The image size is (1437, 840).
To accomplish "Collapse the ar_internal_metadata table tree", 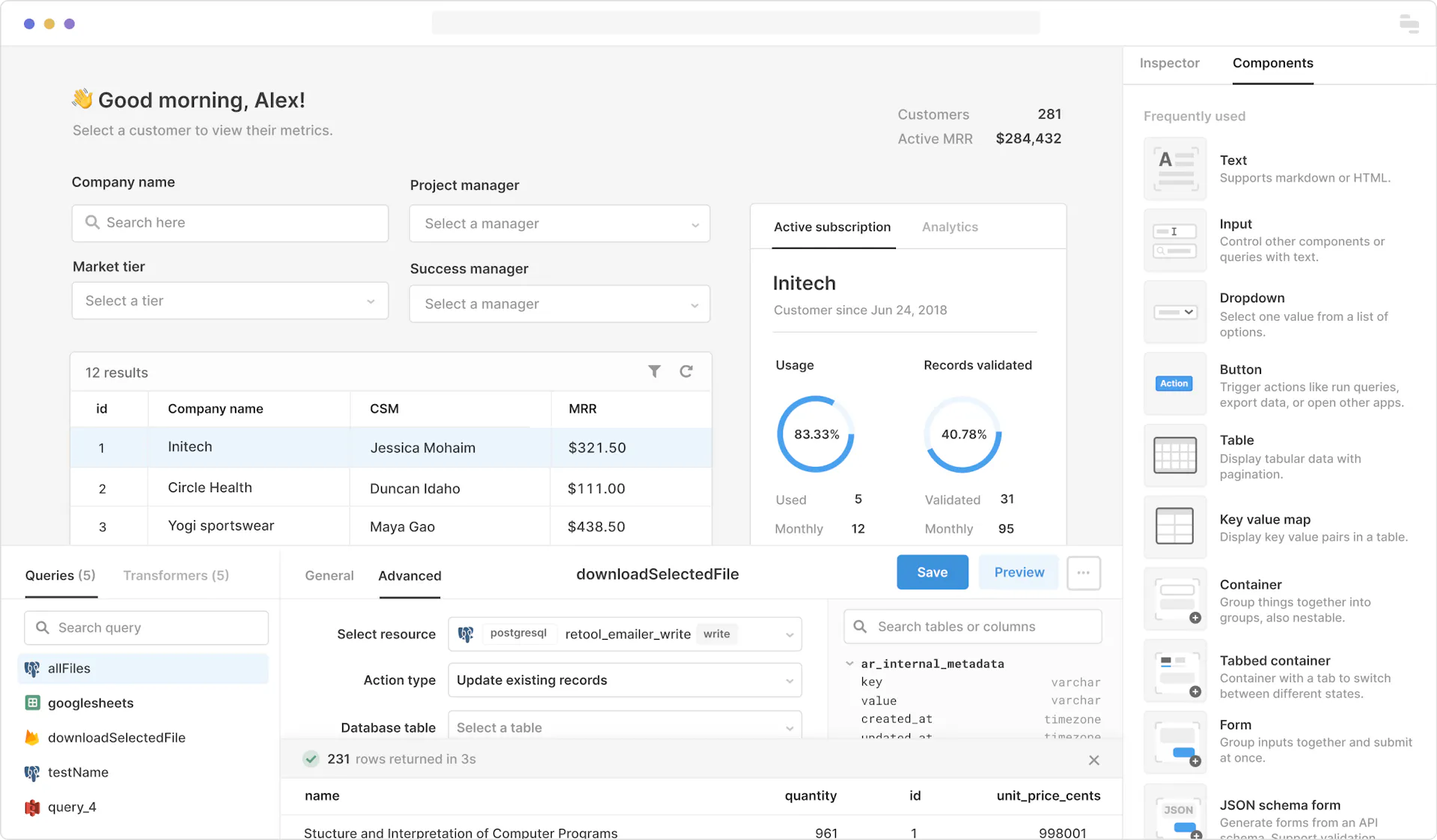I will (849, 663).
